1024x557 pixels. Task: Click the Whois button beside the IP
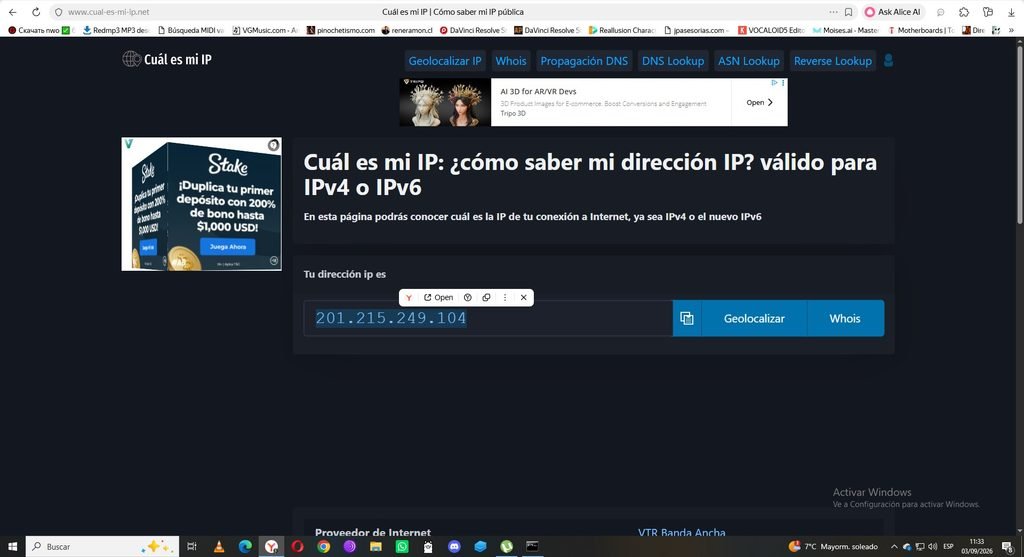[845, 318]
